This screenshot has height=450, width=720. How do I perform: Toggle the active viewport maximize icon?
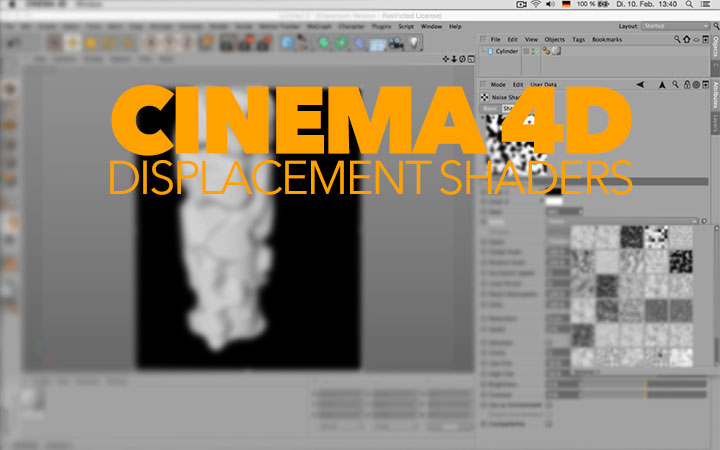[x=471, y=59]
